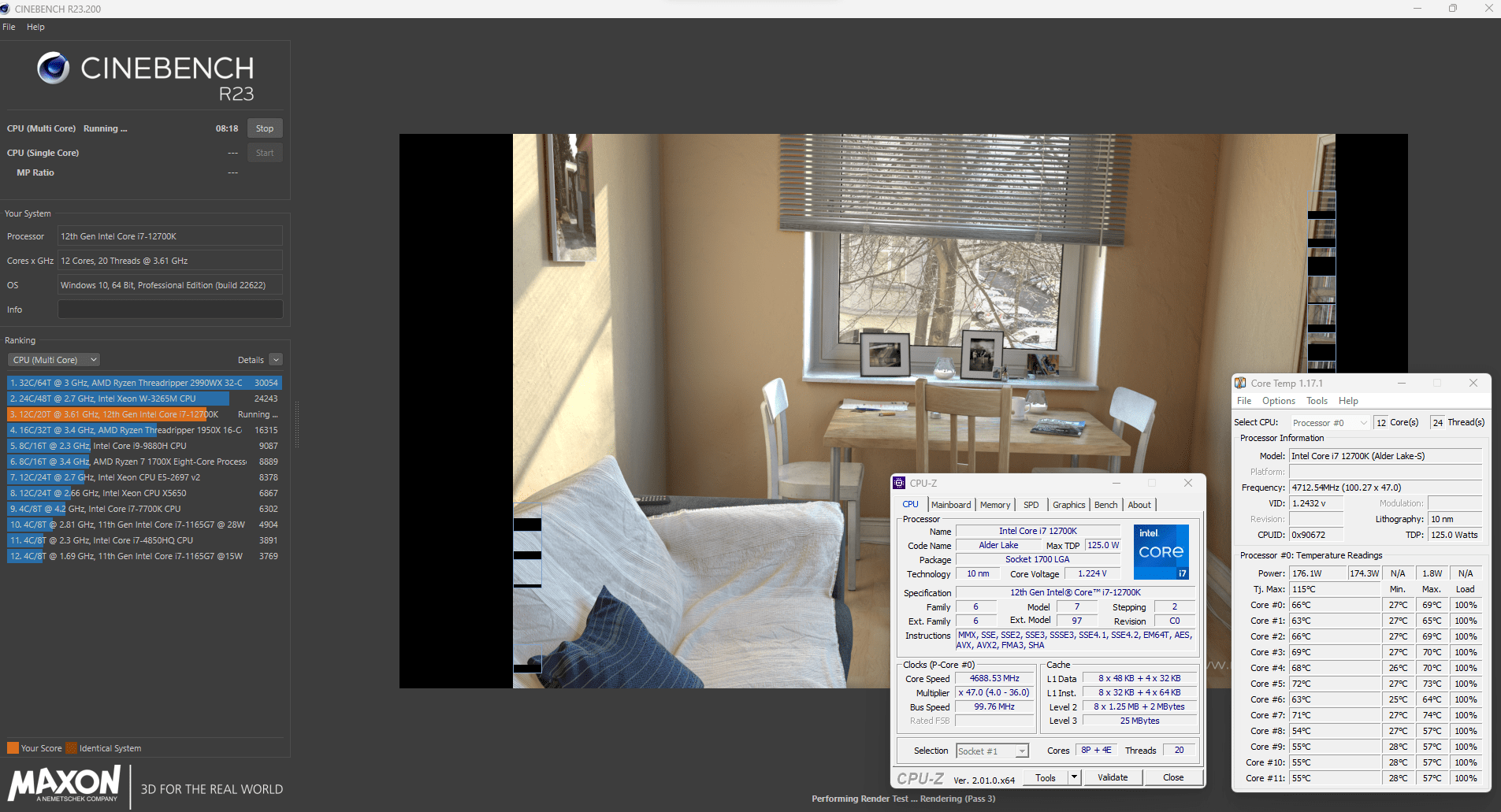1501x812 pixels.
Task: Minimize the CPU-Z window
Action: coord(1116,483)
